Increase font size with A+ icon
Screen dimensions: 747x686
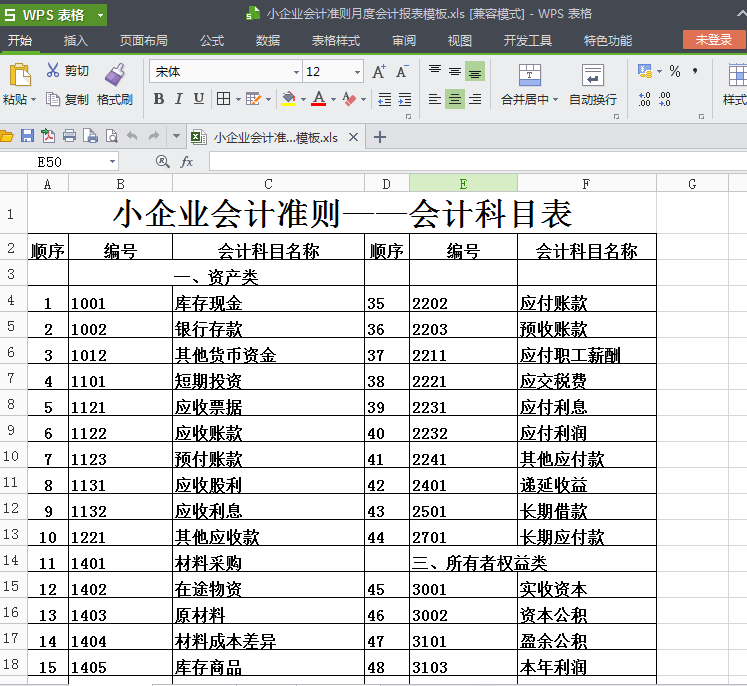379,71
